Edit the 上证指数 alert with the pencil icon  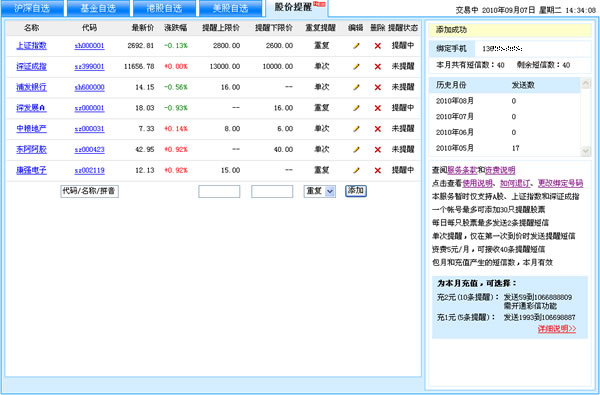point(356,46)
